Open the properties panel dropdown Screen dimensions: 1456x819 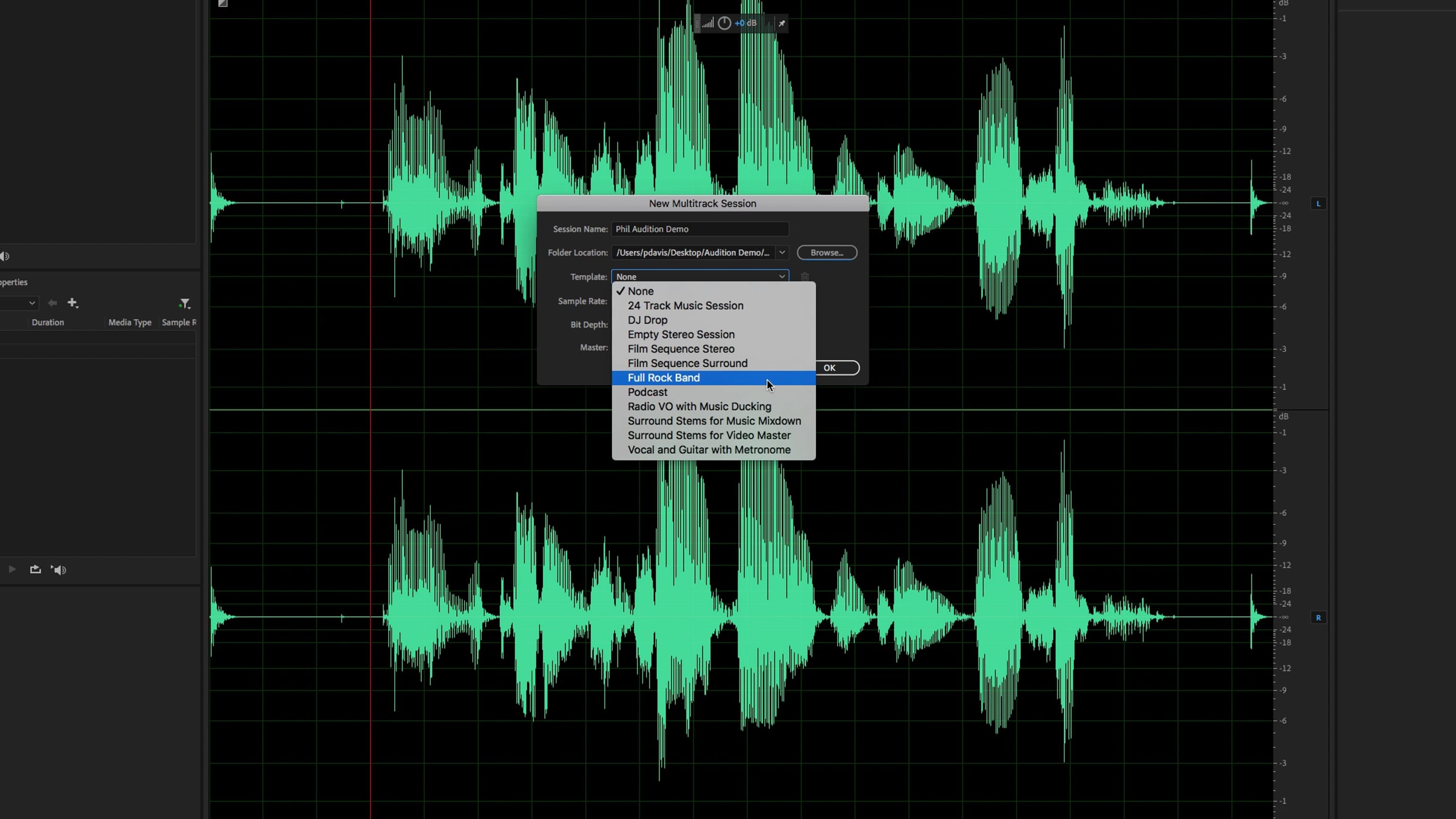click(31, 302)
